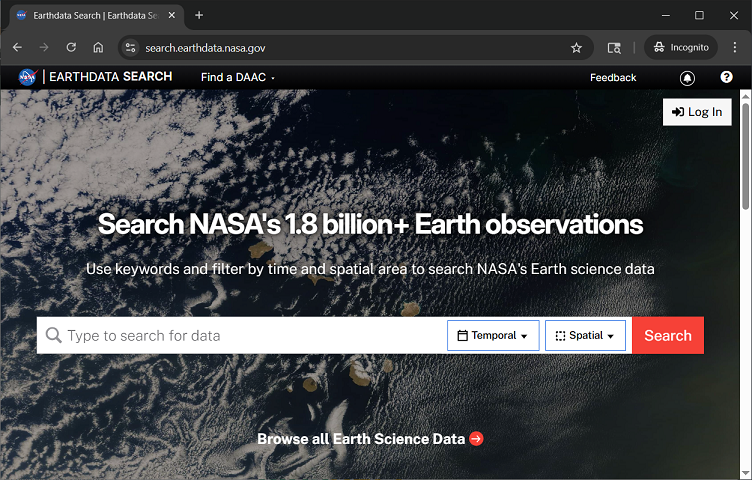The width and height of the screenshot is (752, 480).
Task: Click the scrollbar down arrow
Action: coord(745,475)
